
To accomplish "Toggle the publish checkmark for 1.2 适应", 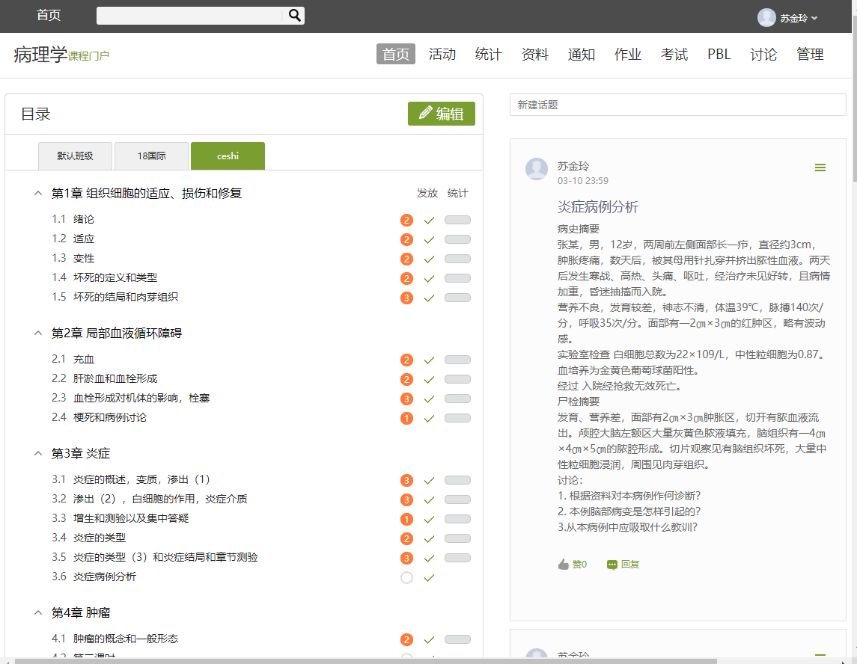I will [x=429, y=240].
